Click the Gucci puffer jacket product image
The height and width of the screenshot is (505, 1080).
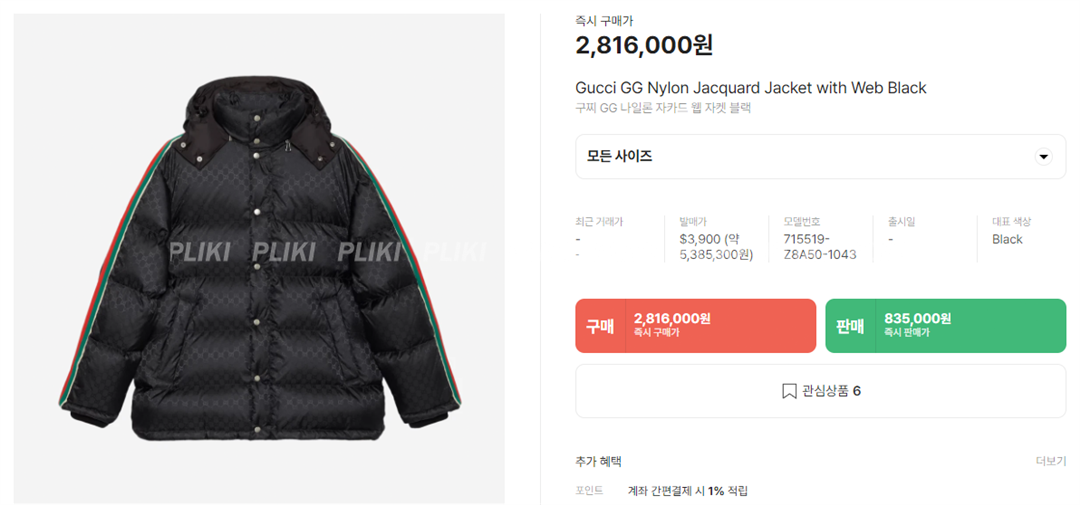[x=259, y=258]
